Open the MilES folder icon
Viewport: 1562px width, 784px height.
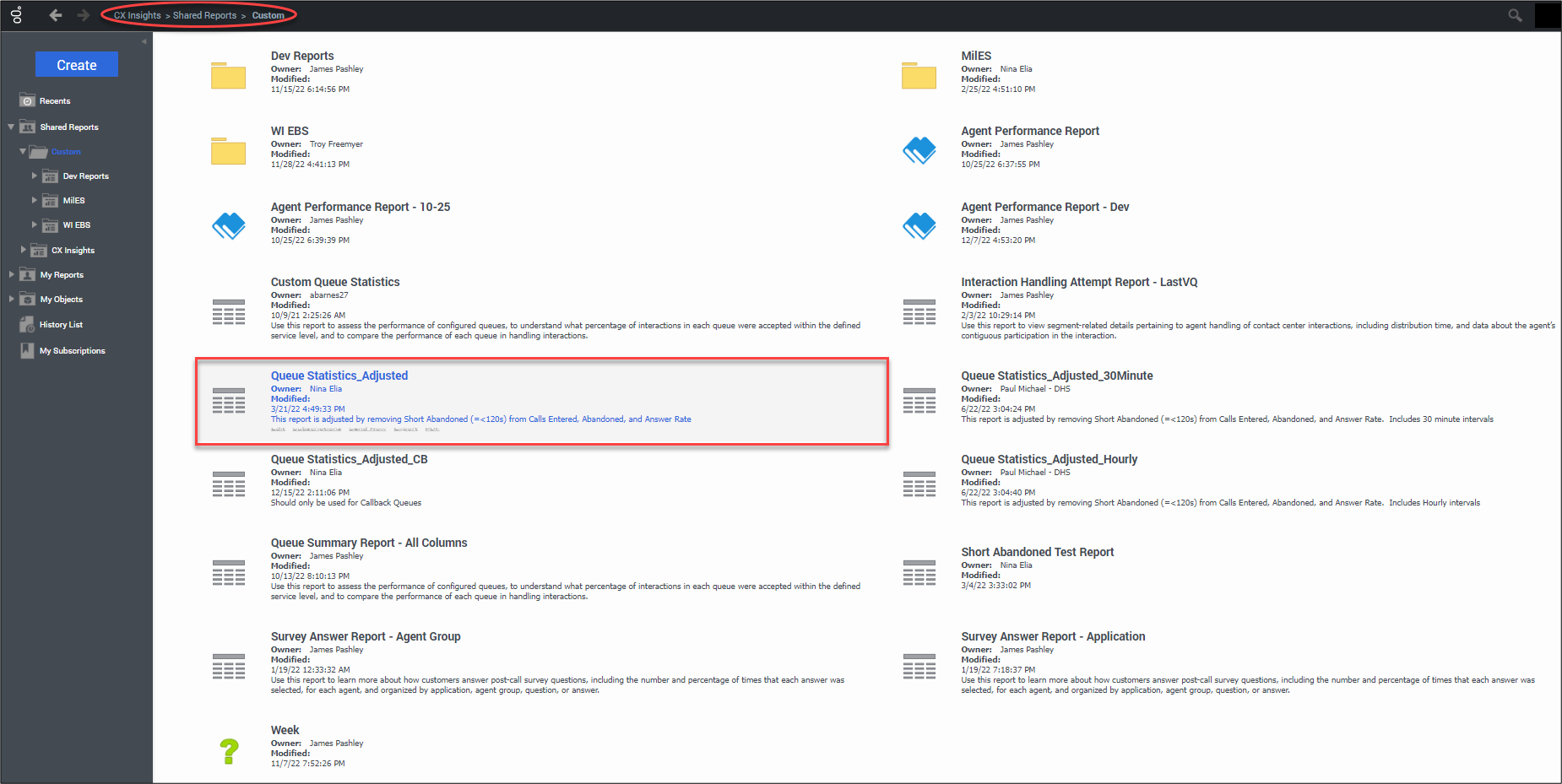point(919,76)
